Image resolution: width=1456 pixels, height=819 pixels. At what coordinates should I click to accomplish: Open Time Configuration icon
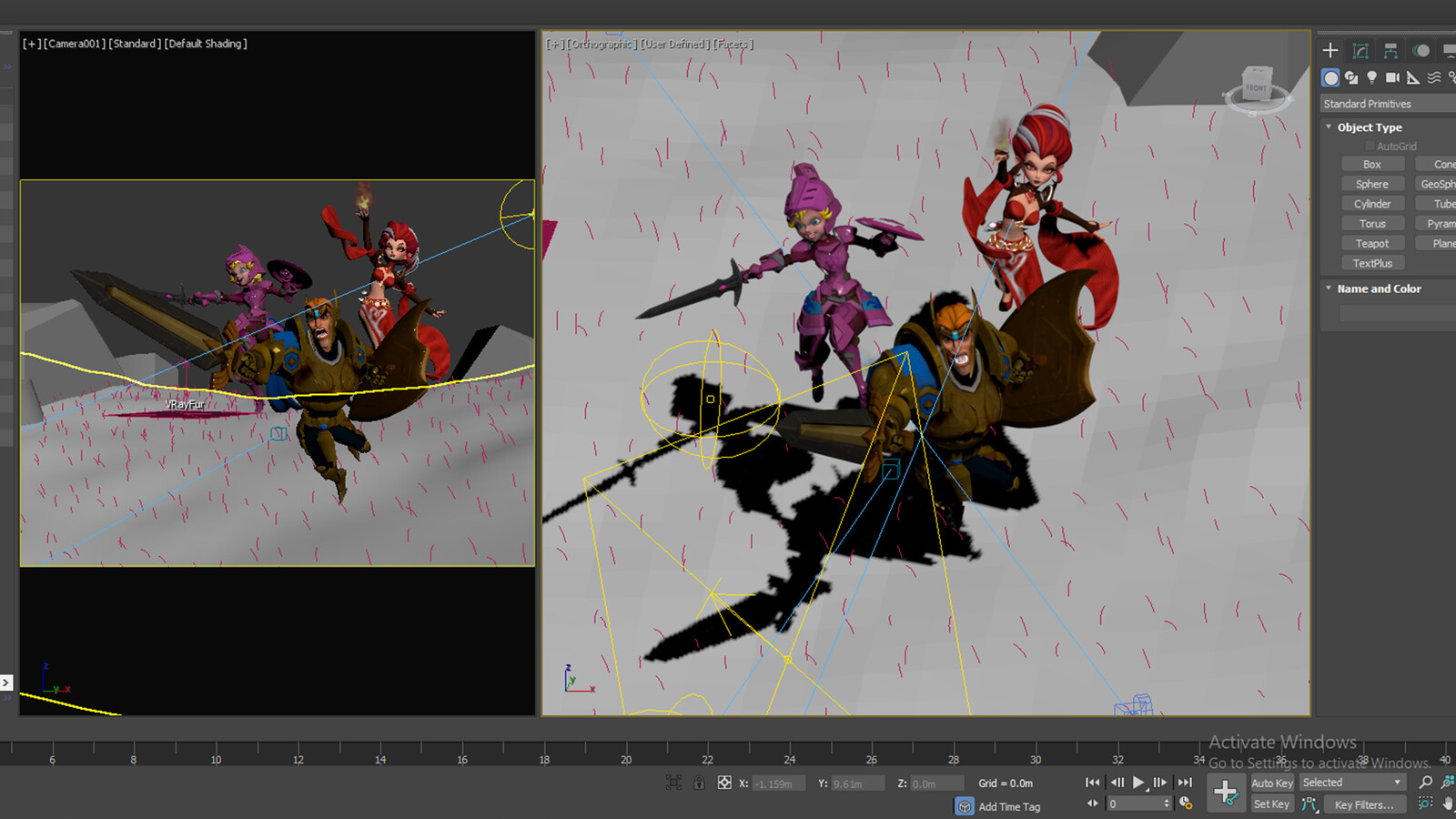click(1186, 804)
